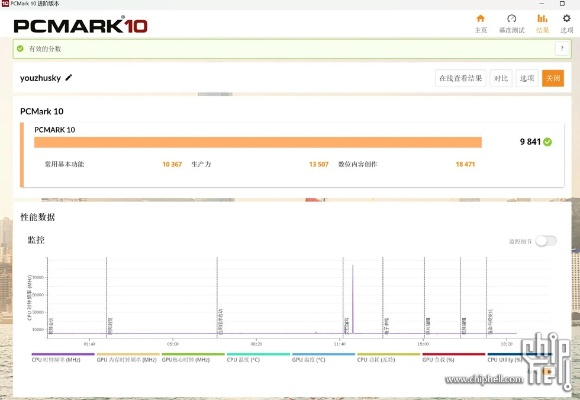580x400 pixels.
Task: Click the 05:00 time label on chart axis
Action: [x=173, y=344]
